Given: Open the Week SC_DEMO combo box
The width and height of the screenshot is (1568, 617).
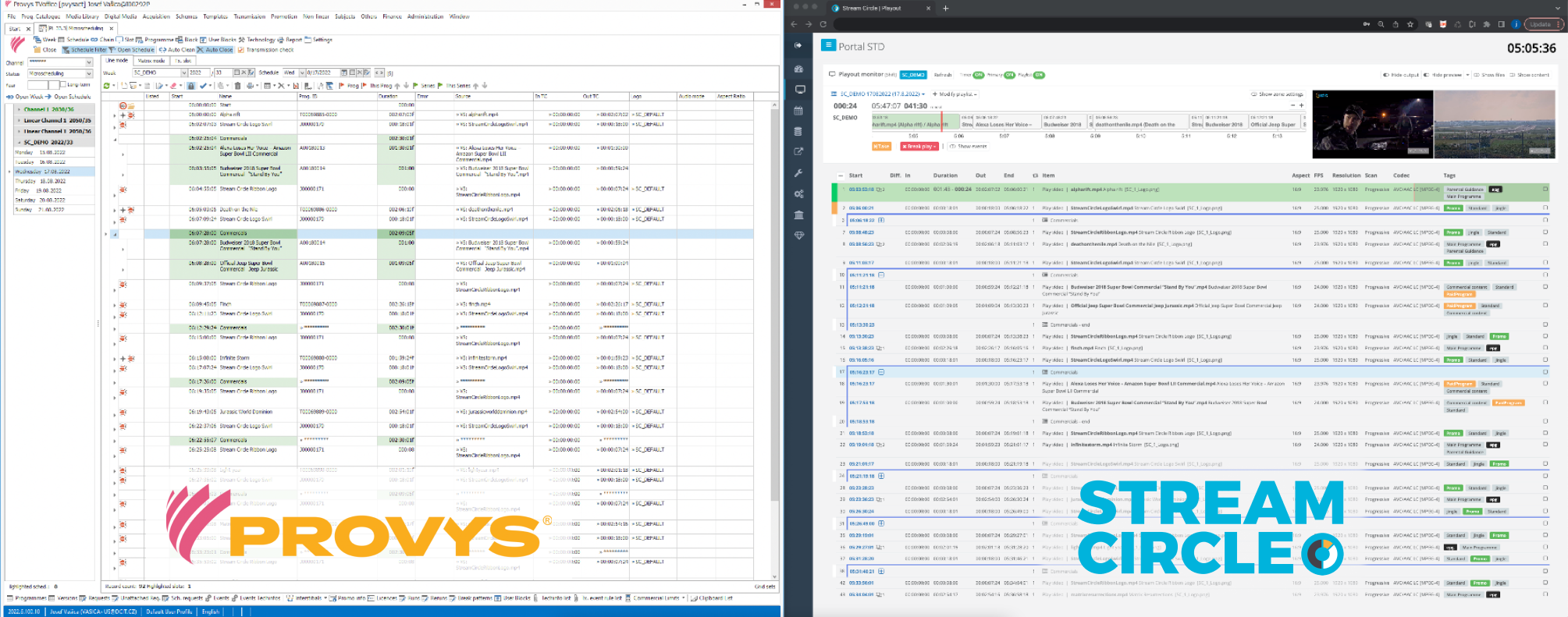Looking at the screenshot, I should tap(160, 73).
